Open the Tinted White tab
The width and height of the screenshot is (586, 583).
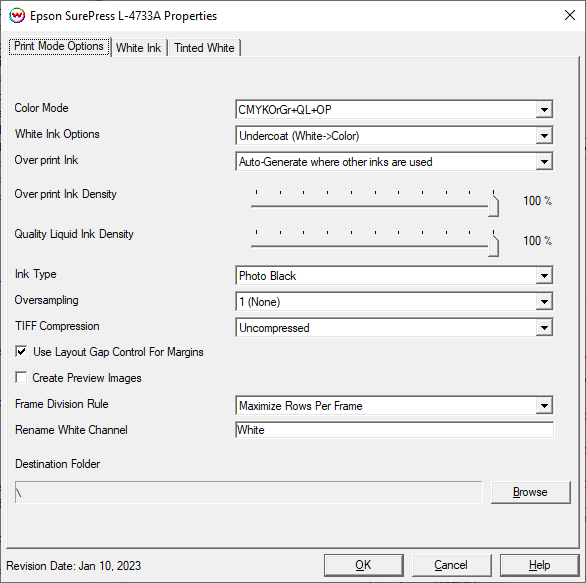(204, 48)
